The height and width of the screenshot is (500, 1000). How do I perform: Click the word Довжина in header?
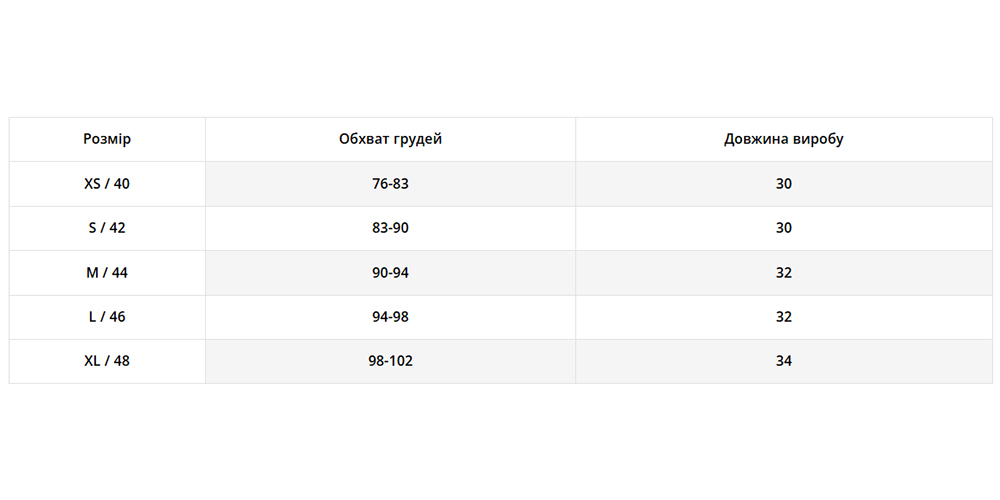(x=756, y=139)
